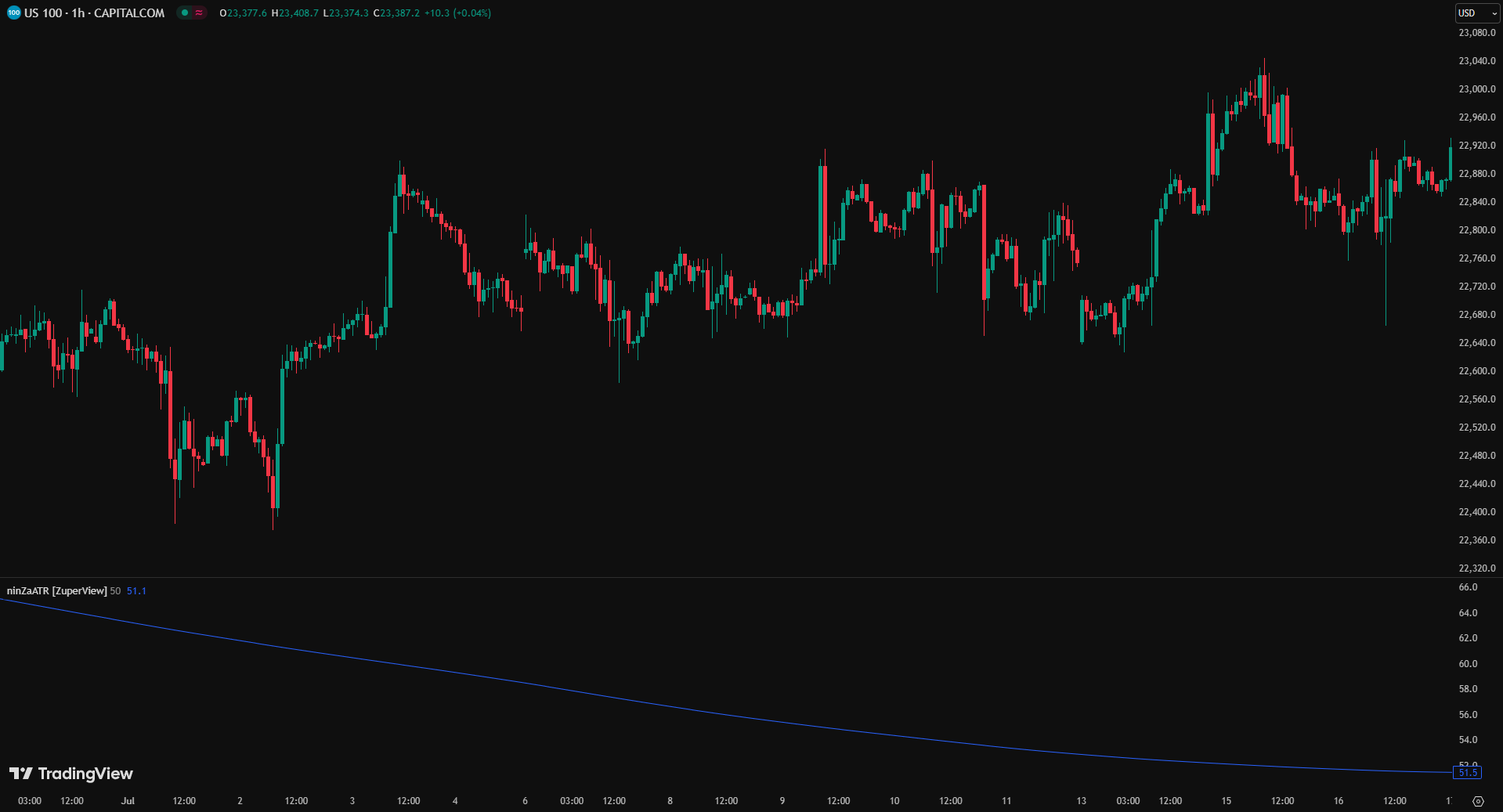The width and height of the screenshot is (1503, 812).
Task: Click the closing price value in OHLC legend
Action: [399, 13]
